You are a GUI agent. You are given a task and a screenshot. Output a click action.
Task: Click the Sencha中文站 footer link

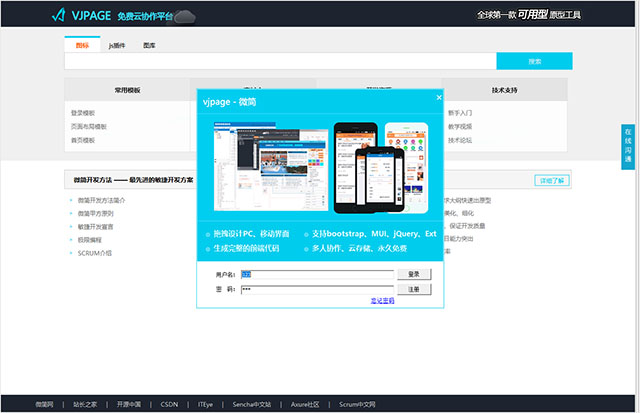coord(252,404)
